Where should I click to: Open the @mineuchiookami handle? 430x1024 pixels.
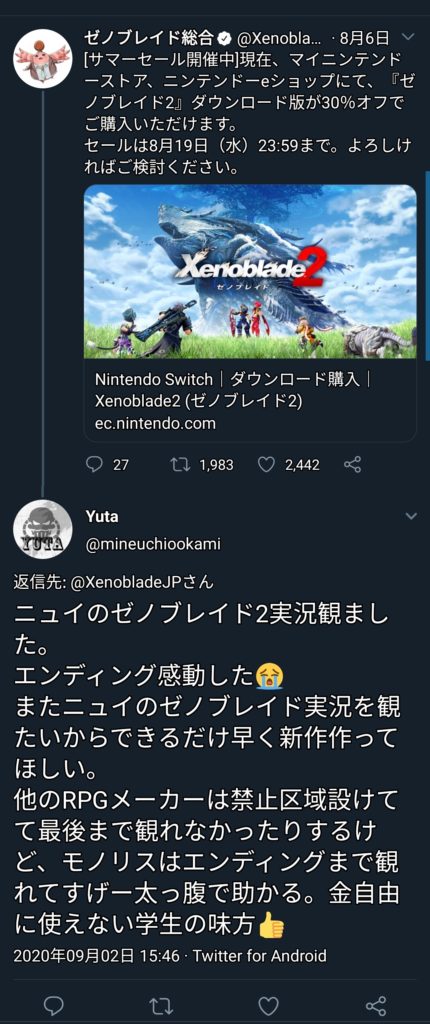click(x=153, y=544)
